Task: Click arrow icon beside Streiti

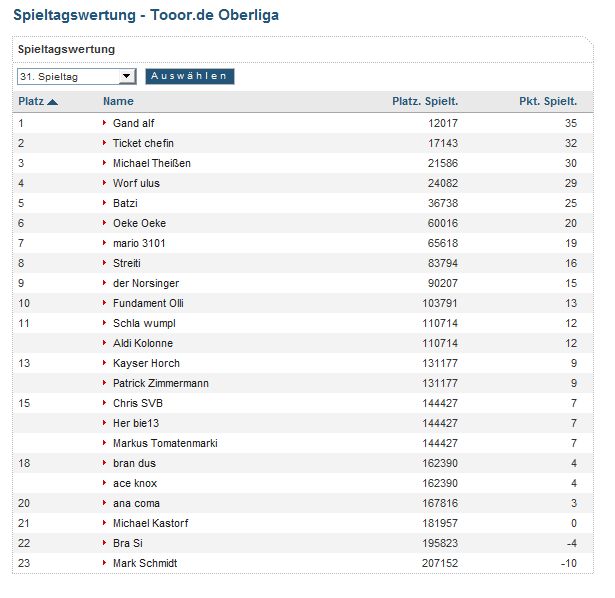Action: [104, 263]
